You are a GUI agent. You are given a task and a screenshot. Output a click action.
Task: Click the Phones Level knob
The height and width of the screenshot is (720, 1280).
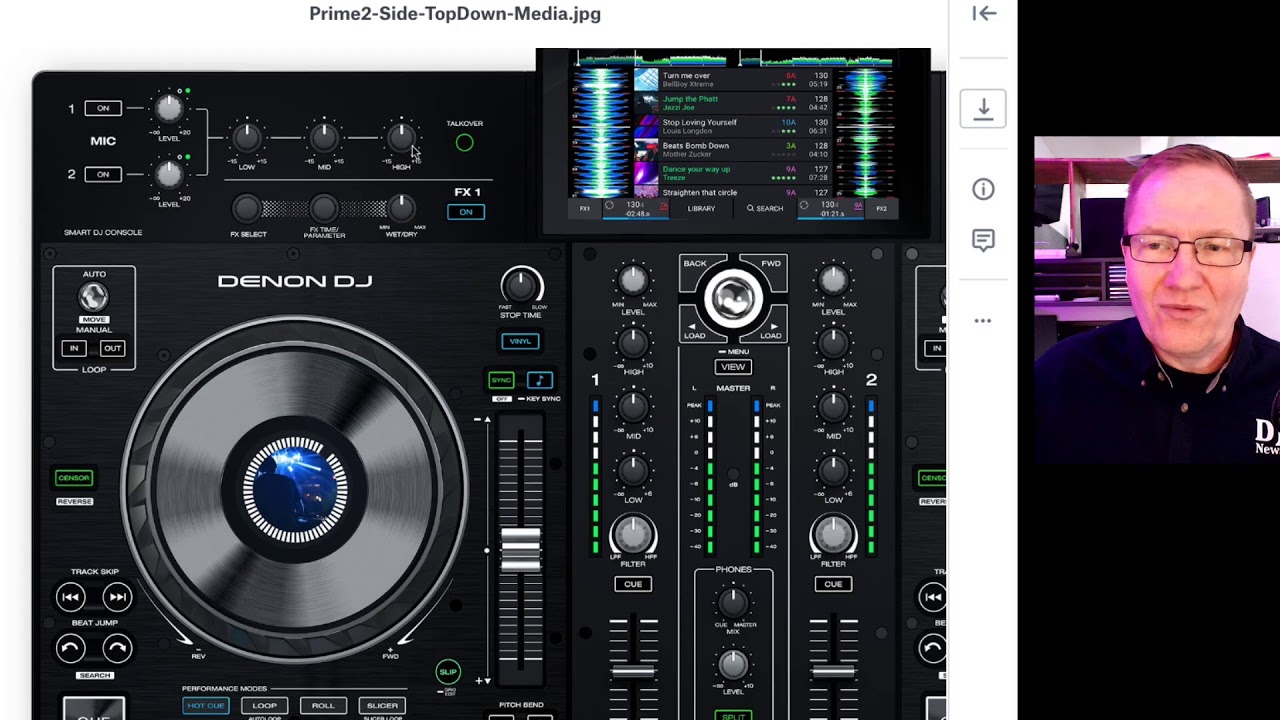733,664
